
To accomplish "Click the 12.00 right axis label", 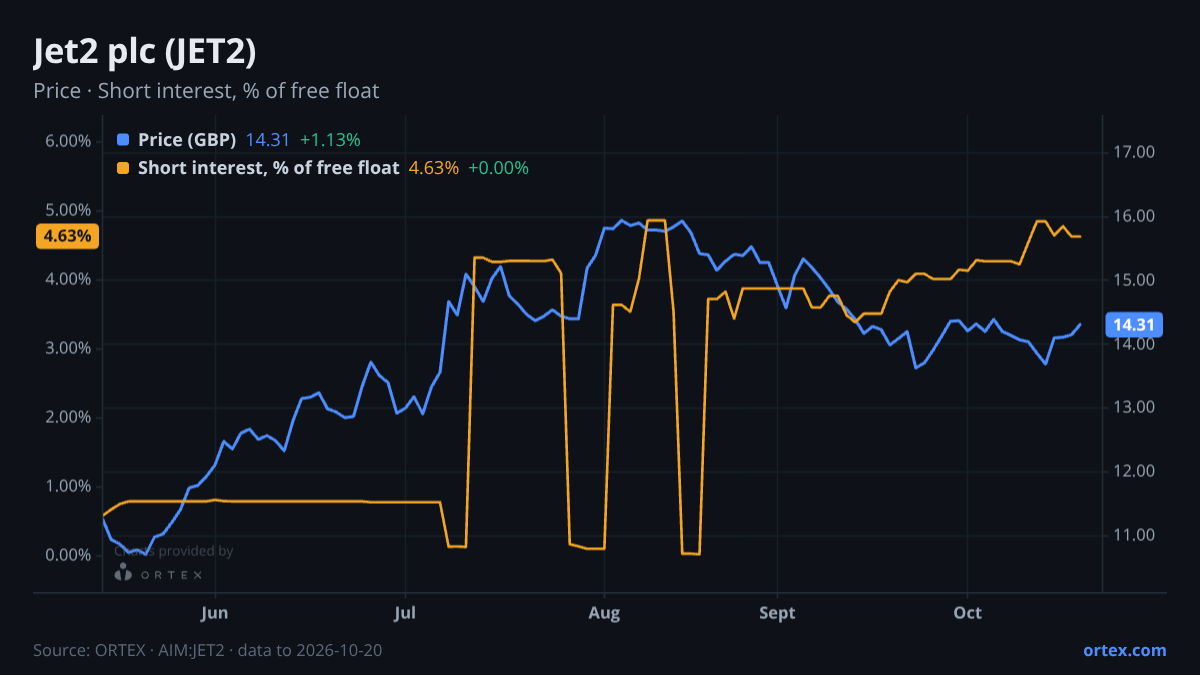I will tap(1134, 471).
